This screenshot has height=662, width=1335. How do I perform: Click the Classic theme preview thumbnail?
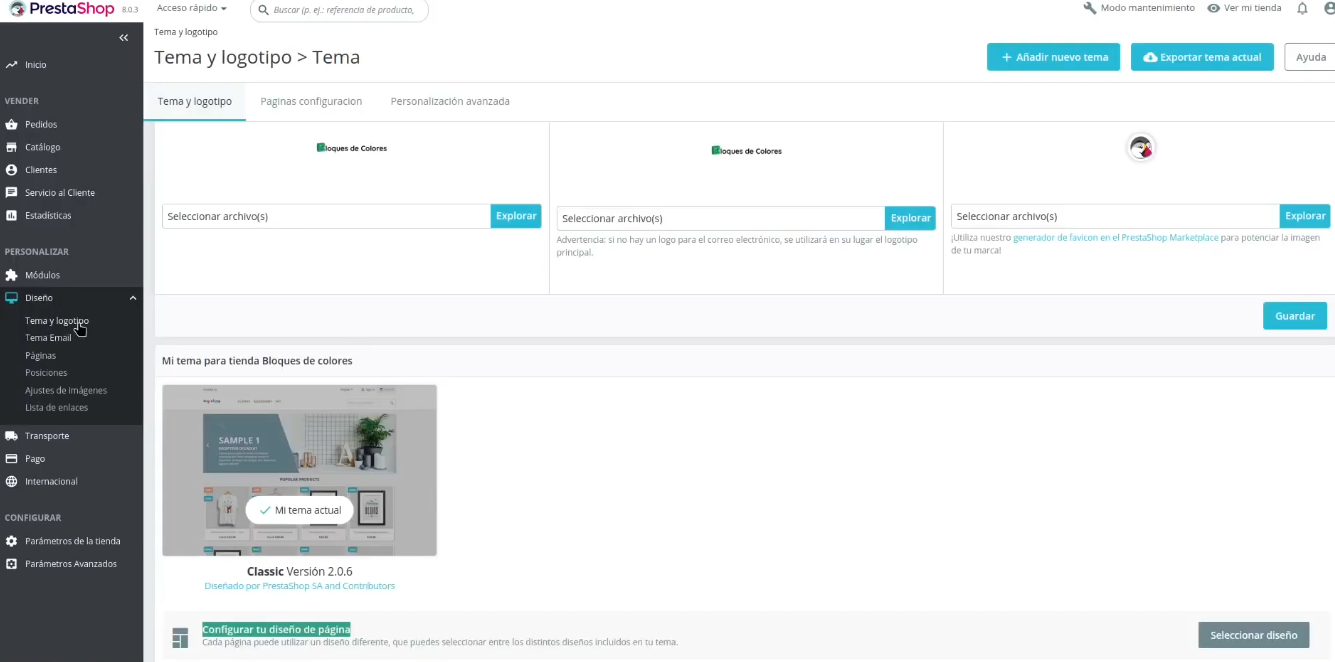[x=300, y=470]
